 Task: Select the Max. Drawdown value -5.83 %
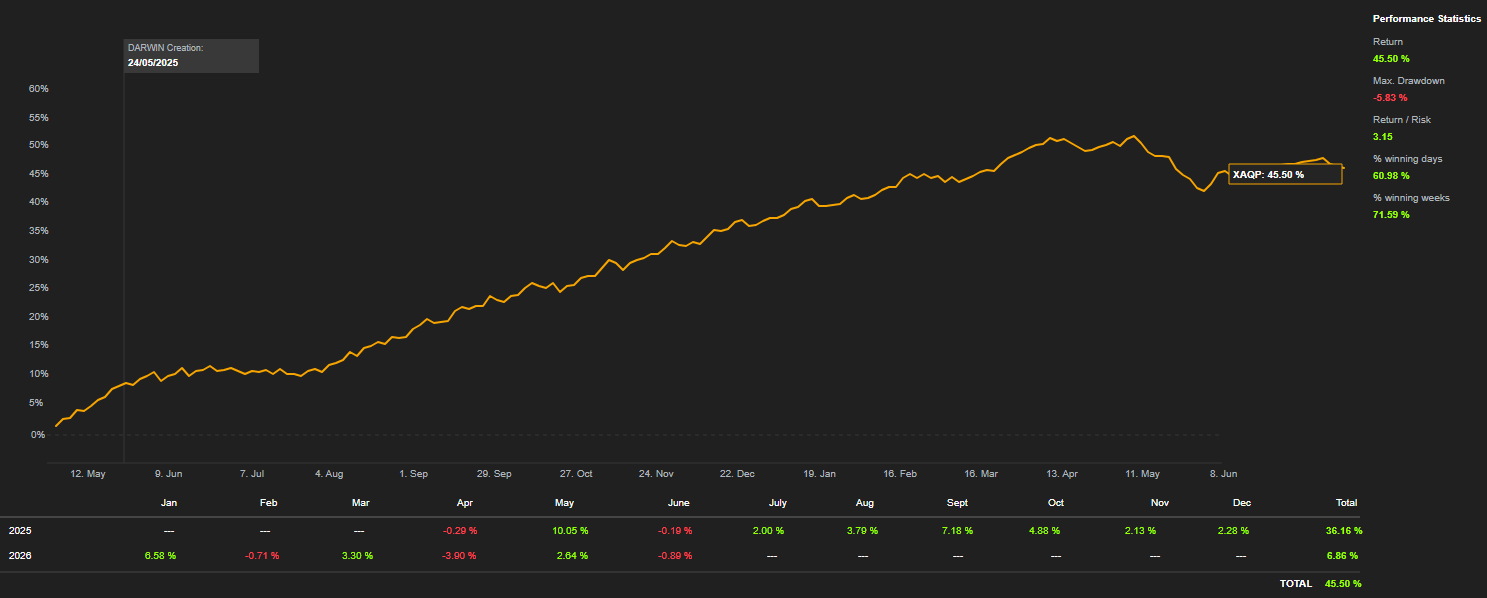(x=1390, y=98)
